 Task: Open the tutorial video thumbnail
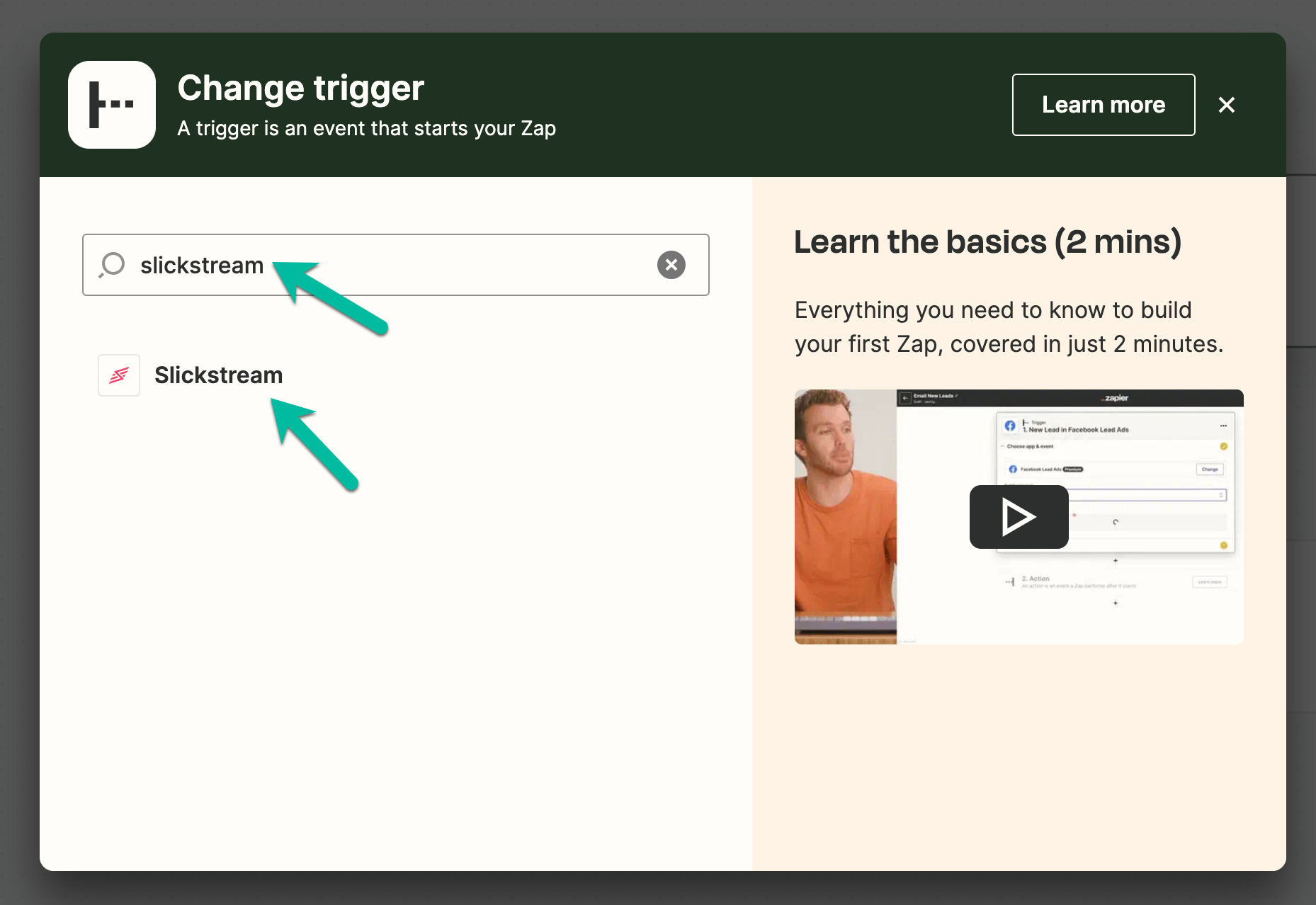(x=1019, y=517)
